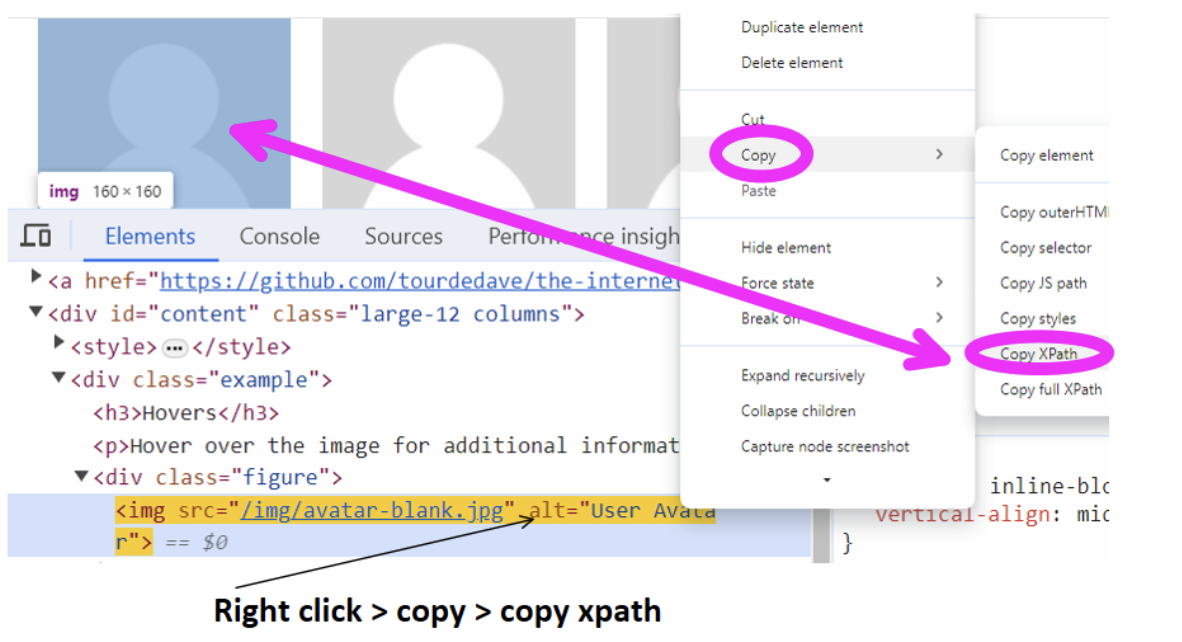Switch to the Performance insights tab

pyautogui.click(x=560, y=236)
